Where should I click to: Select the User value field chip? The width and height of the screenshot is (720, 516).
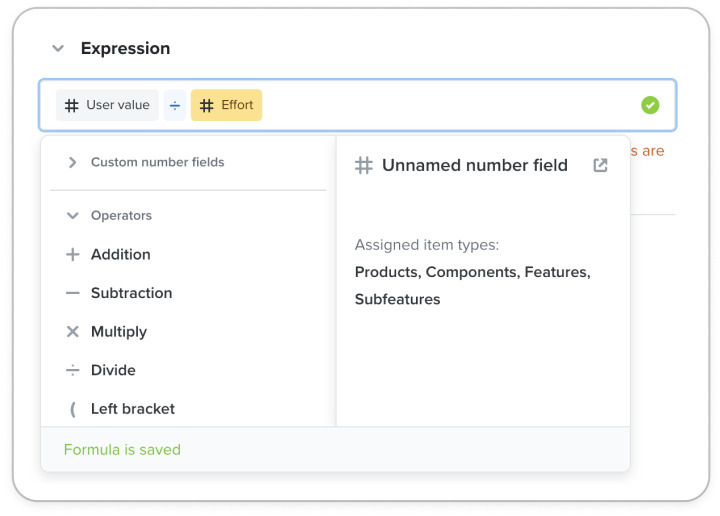pos(107,105)
